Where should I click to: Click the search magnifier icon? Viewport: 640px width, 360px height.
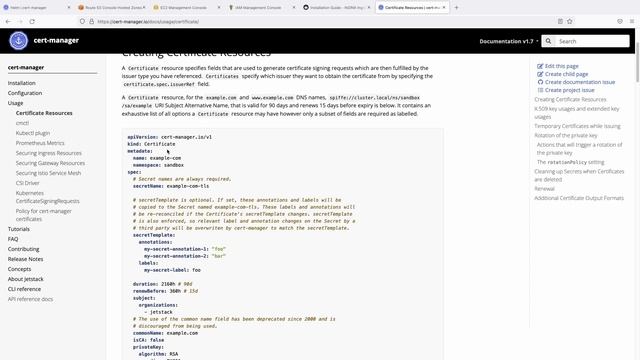pyautogui.click(x=549, y=41)
